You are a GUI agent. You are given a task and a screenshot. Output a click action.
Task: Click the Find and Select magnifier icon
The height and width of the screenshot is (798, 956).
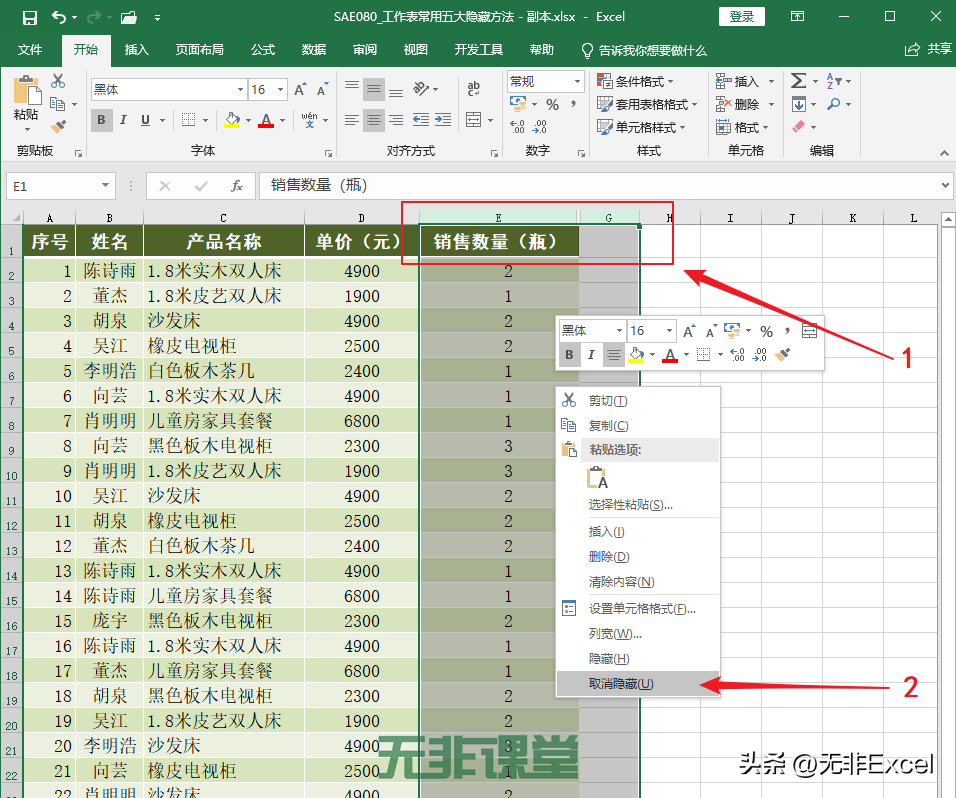(x=833, y=104)
